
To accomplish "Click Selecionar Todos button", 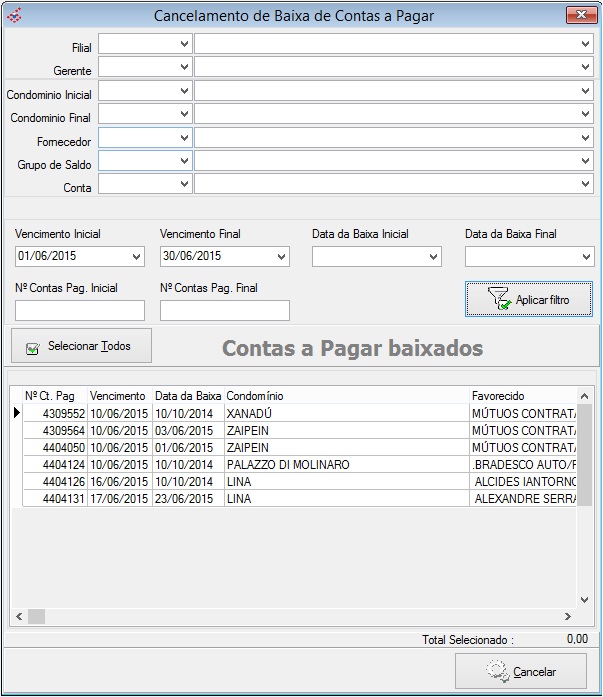I will click(x=80, y=346).
